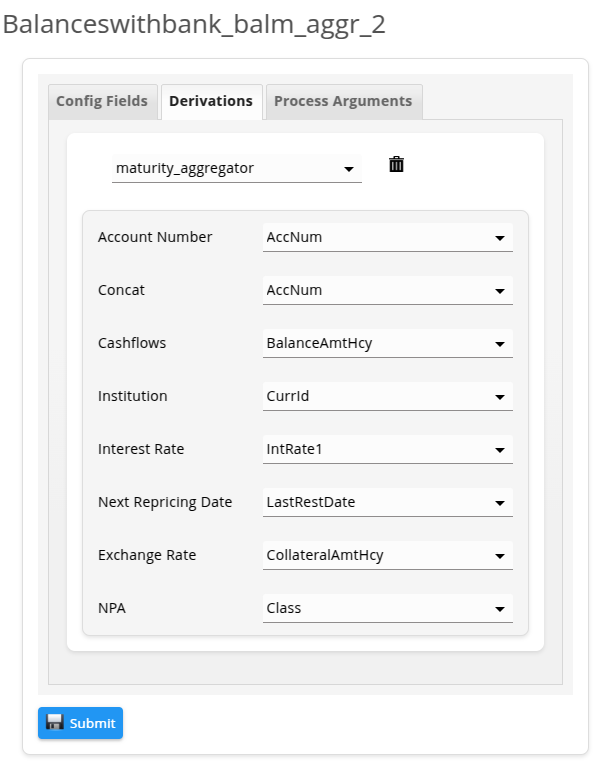Click the Balanceswithbank_balm_aggr_2 page heading
The height and width of the screenshot is (765, 598).
pyautogui.click(x=194, y=24)
